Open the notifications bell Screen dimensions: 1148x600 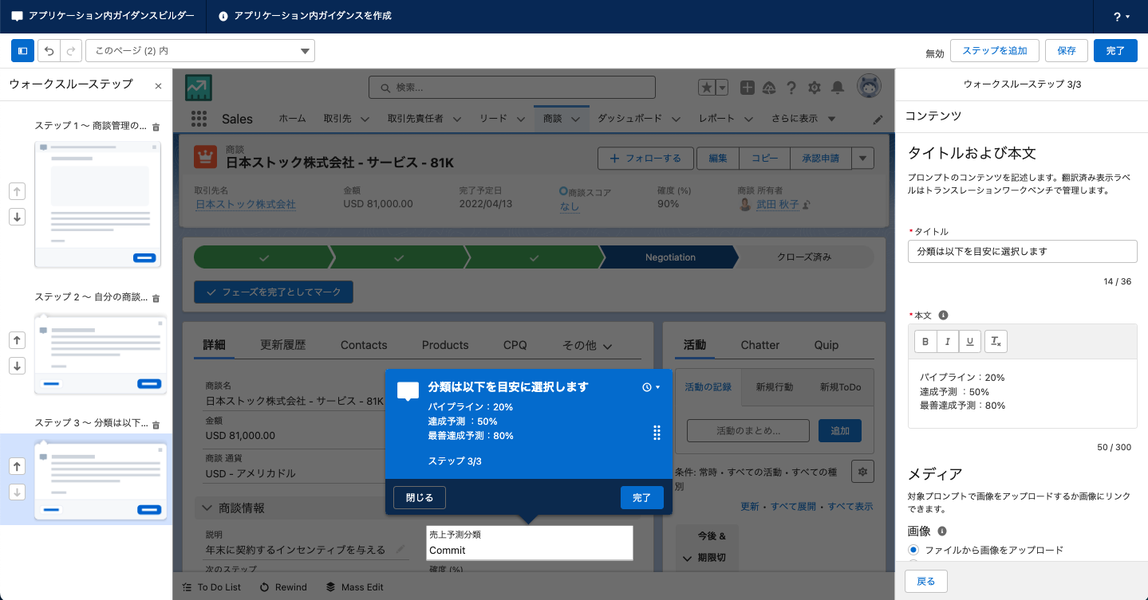838,88
